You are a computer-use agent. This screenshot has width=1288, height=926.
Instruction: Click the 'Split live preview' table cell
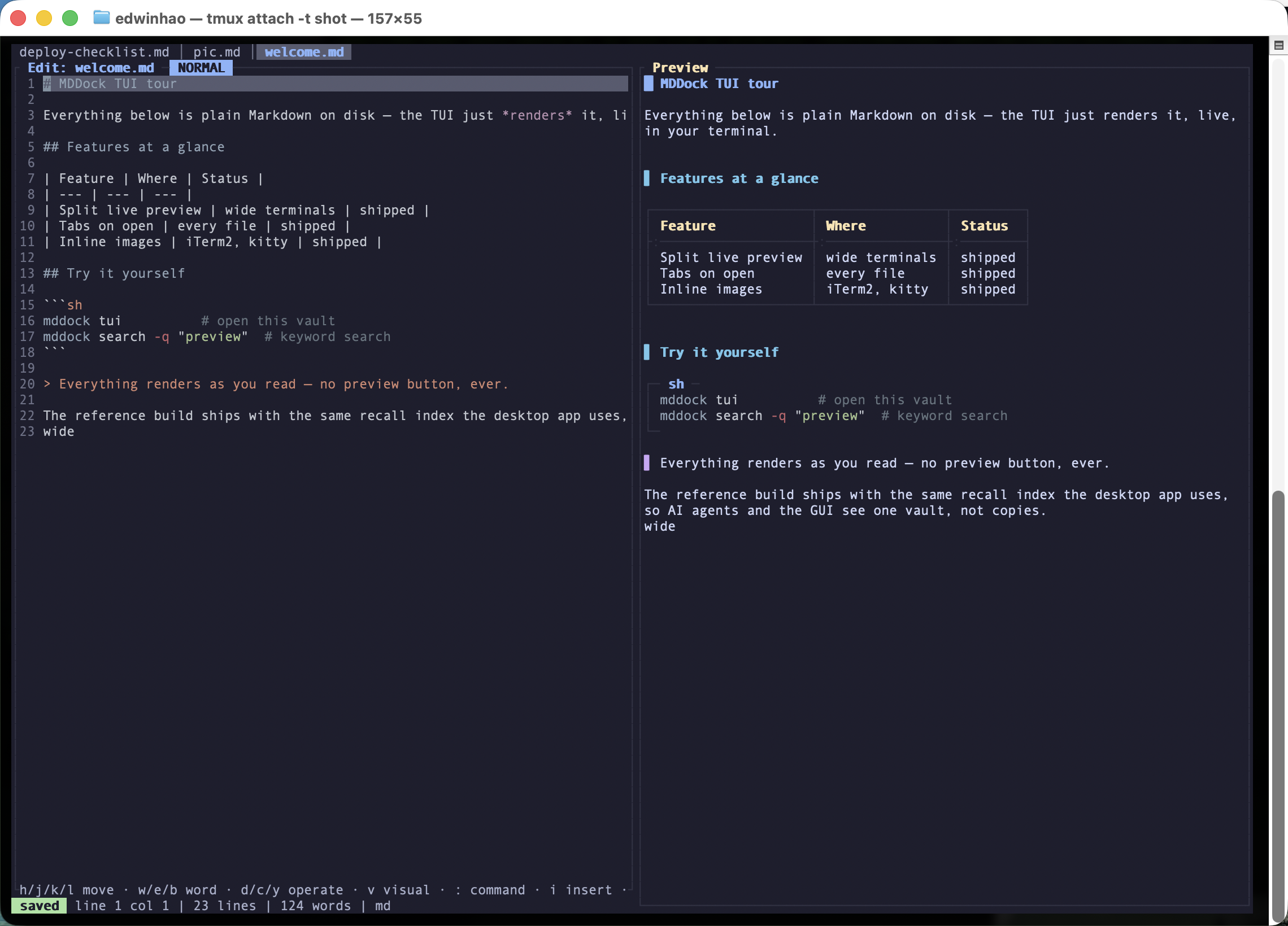point(731,257)
